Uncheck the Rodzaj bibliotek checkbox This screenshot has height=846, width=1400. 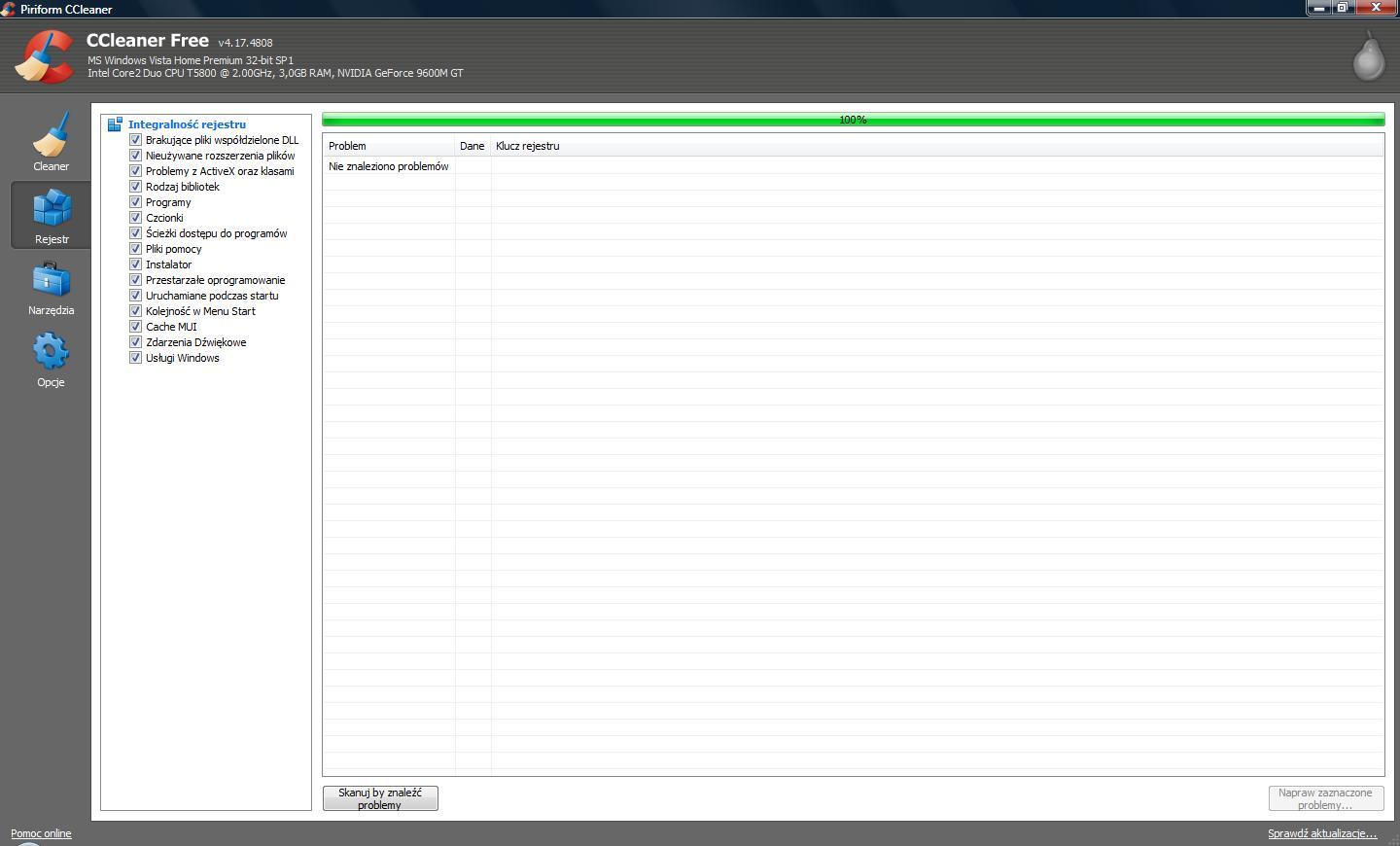click(136, 187)
